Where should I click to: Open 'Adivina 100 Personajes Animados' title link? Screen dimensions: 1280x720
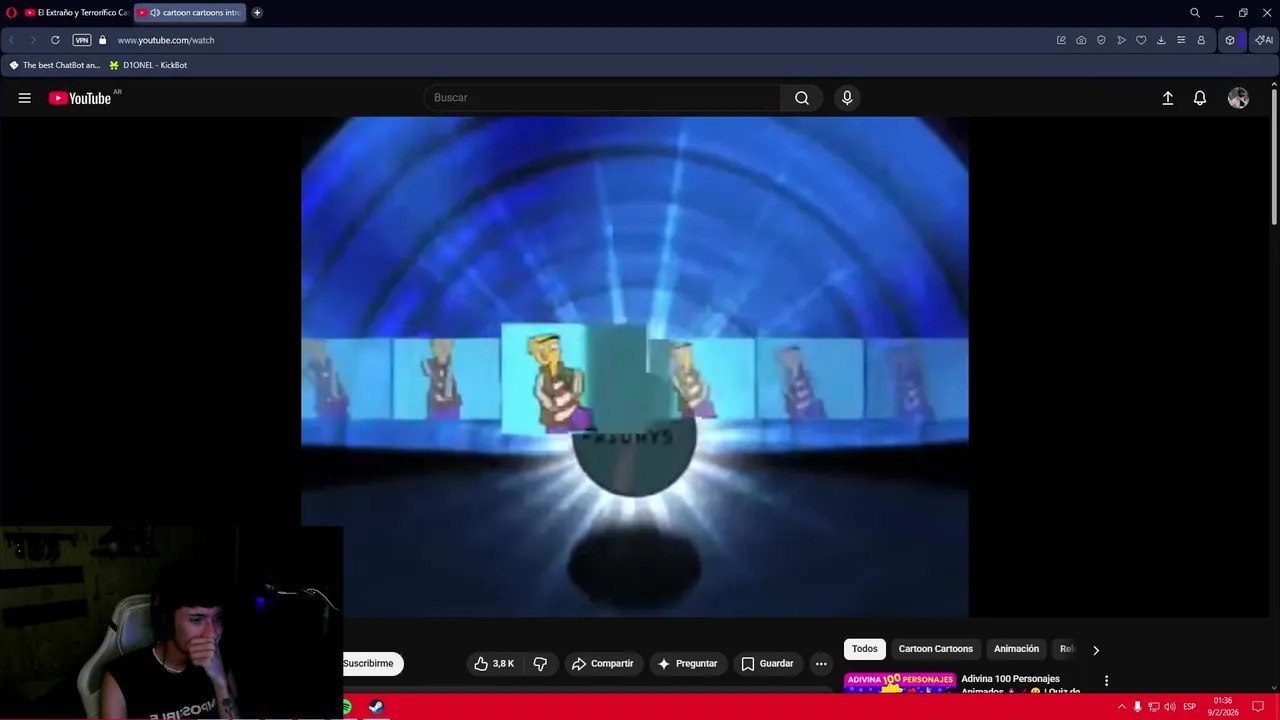1021,684
